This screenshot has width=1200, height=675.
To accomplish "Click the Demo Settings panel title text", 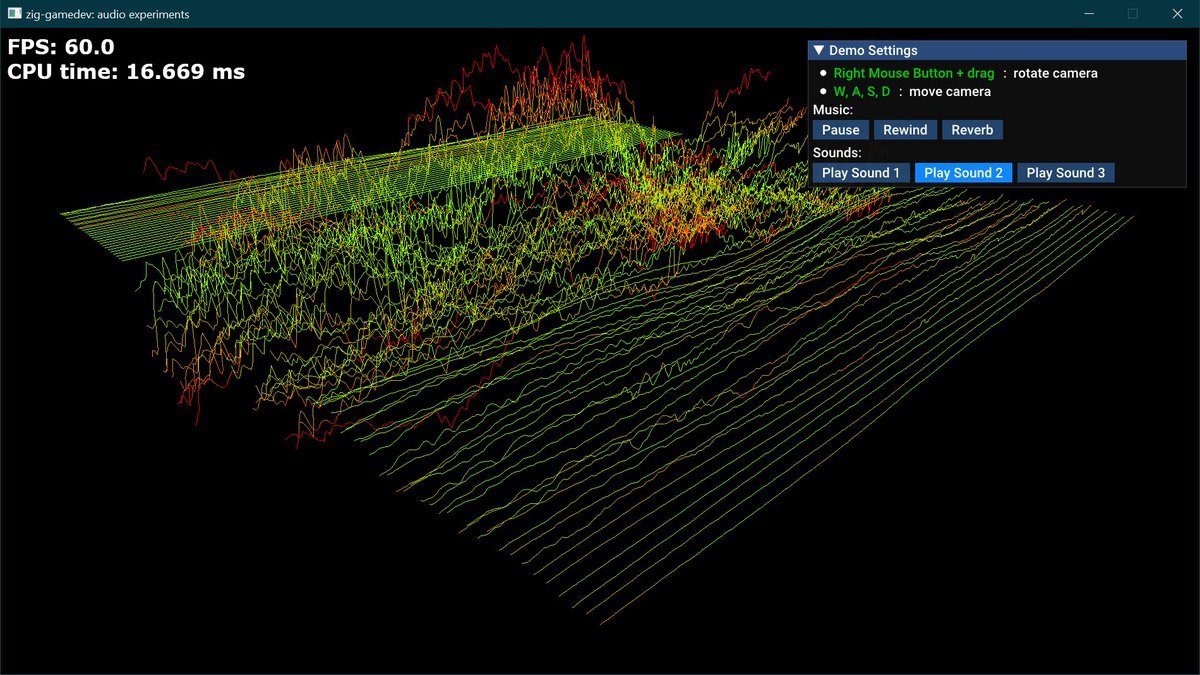I will pyautogui.click(x=872, y=51).
